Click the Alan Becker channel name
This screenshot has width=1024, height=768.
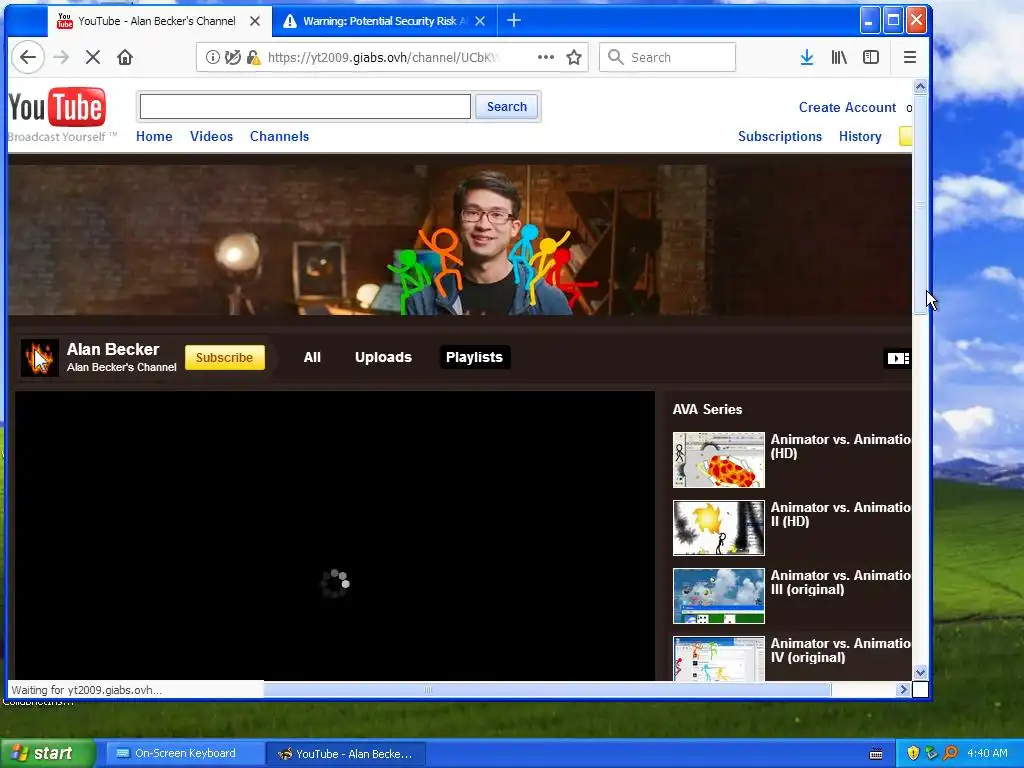coord(113,349)
